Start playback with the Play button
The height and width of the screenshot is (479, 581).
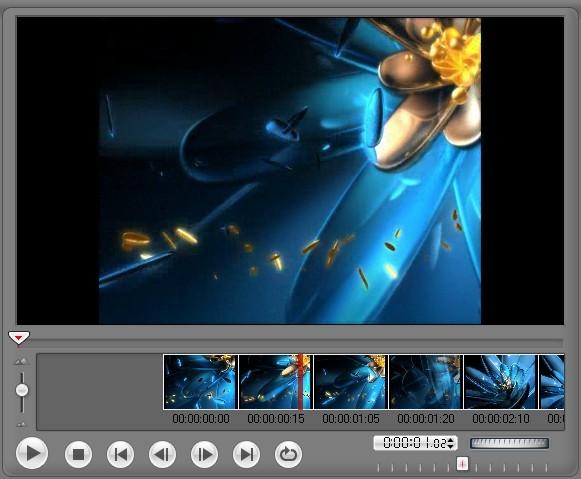32,453
